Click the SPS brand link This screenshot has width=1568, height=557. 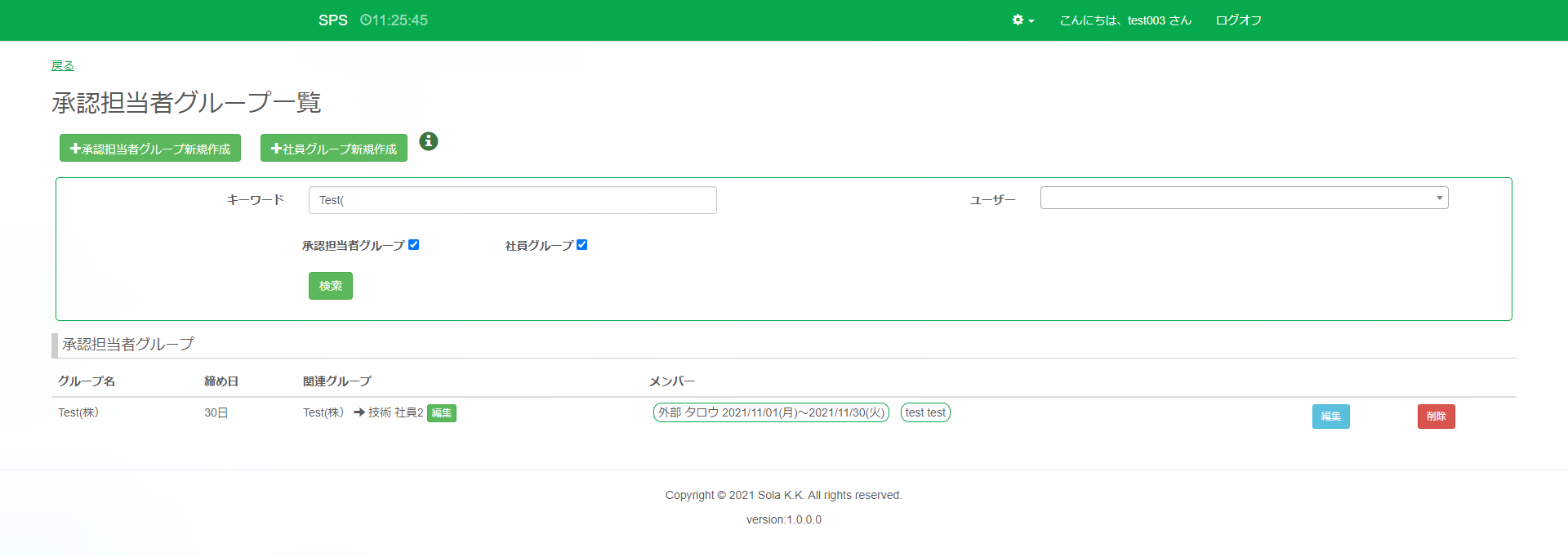point(332,20)
